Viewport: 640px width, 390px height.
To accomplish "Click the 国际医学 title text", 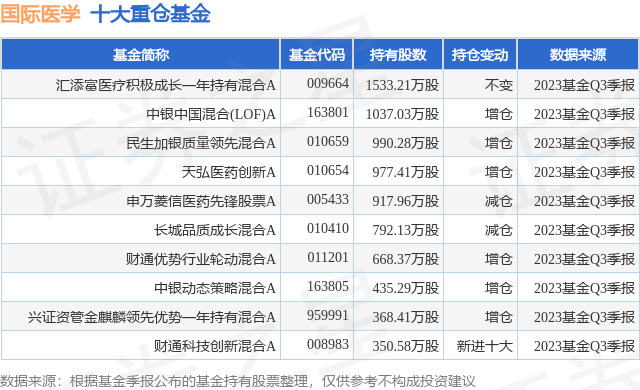I will point(40,14).
